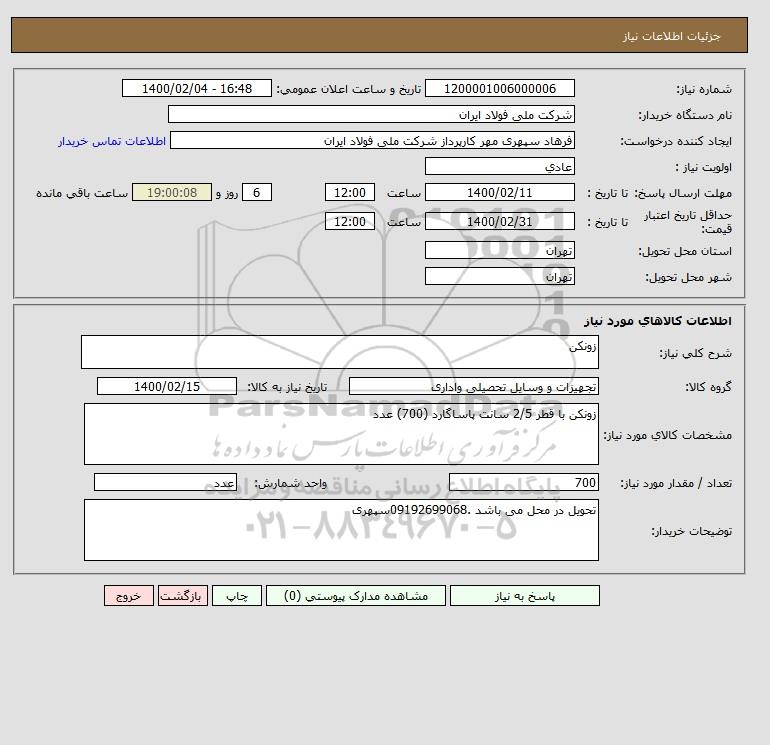Click the بازگشت back button
770x745 pixels.
[x=183, y=595]
